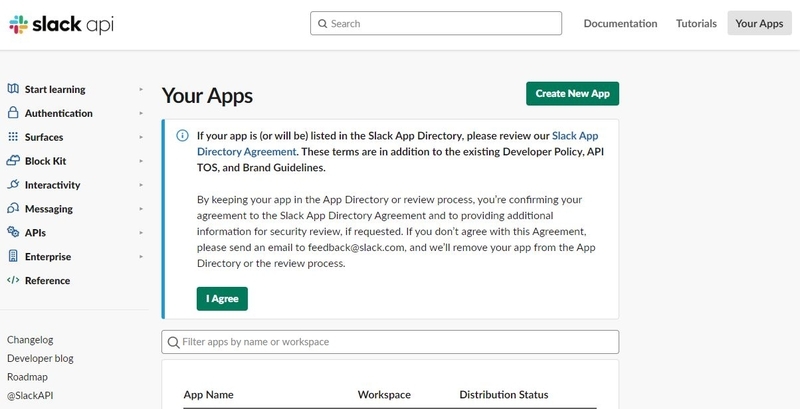Expand the Messaging section arrow
The image size is (800, 409).
click(141, 209)
